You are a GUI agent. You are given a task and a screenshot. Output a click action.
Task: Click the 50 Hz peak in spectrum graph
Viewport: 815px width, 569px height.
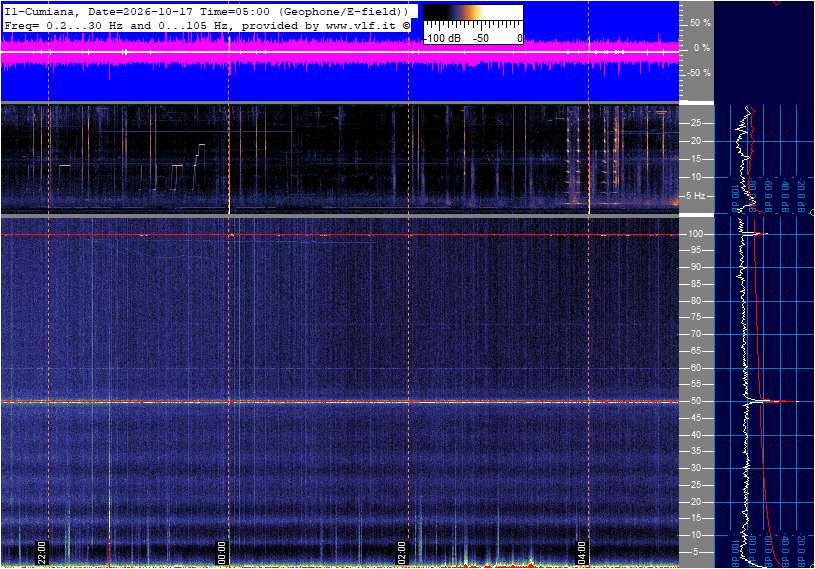(774, 401)
